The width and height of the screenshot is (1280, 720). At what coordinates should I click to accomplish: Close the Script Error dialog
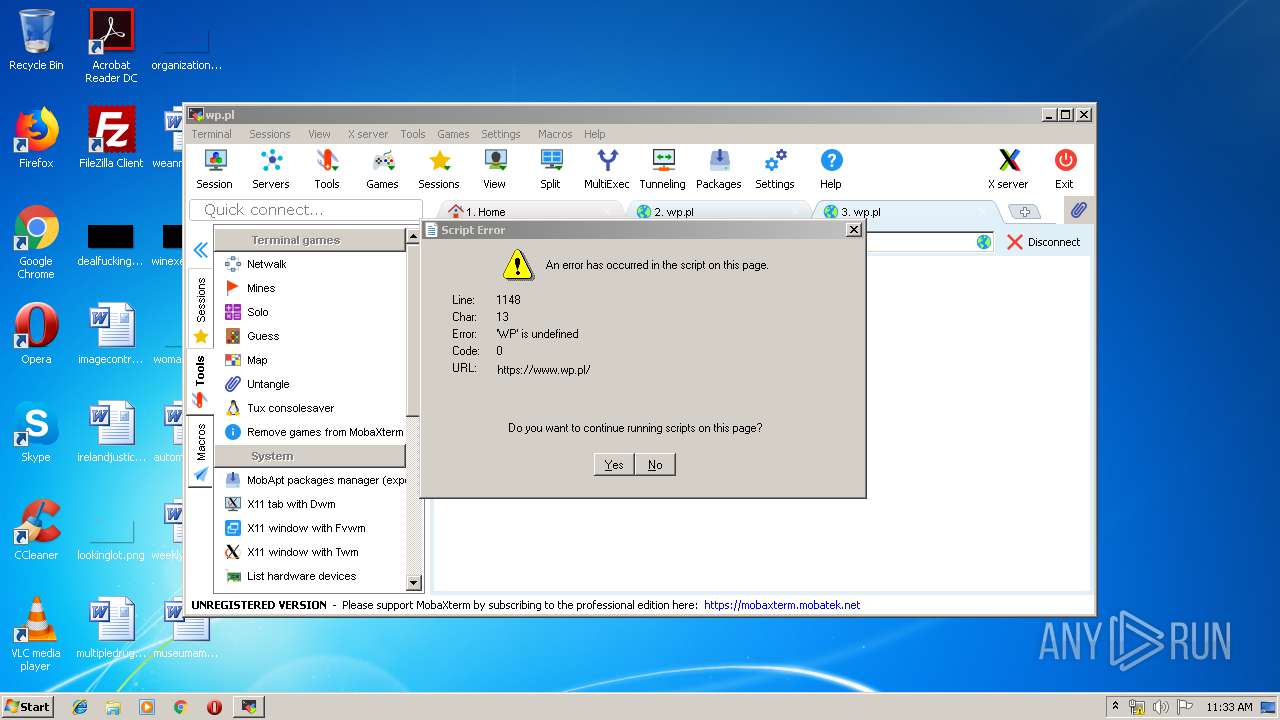[x=853, y=229]
